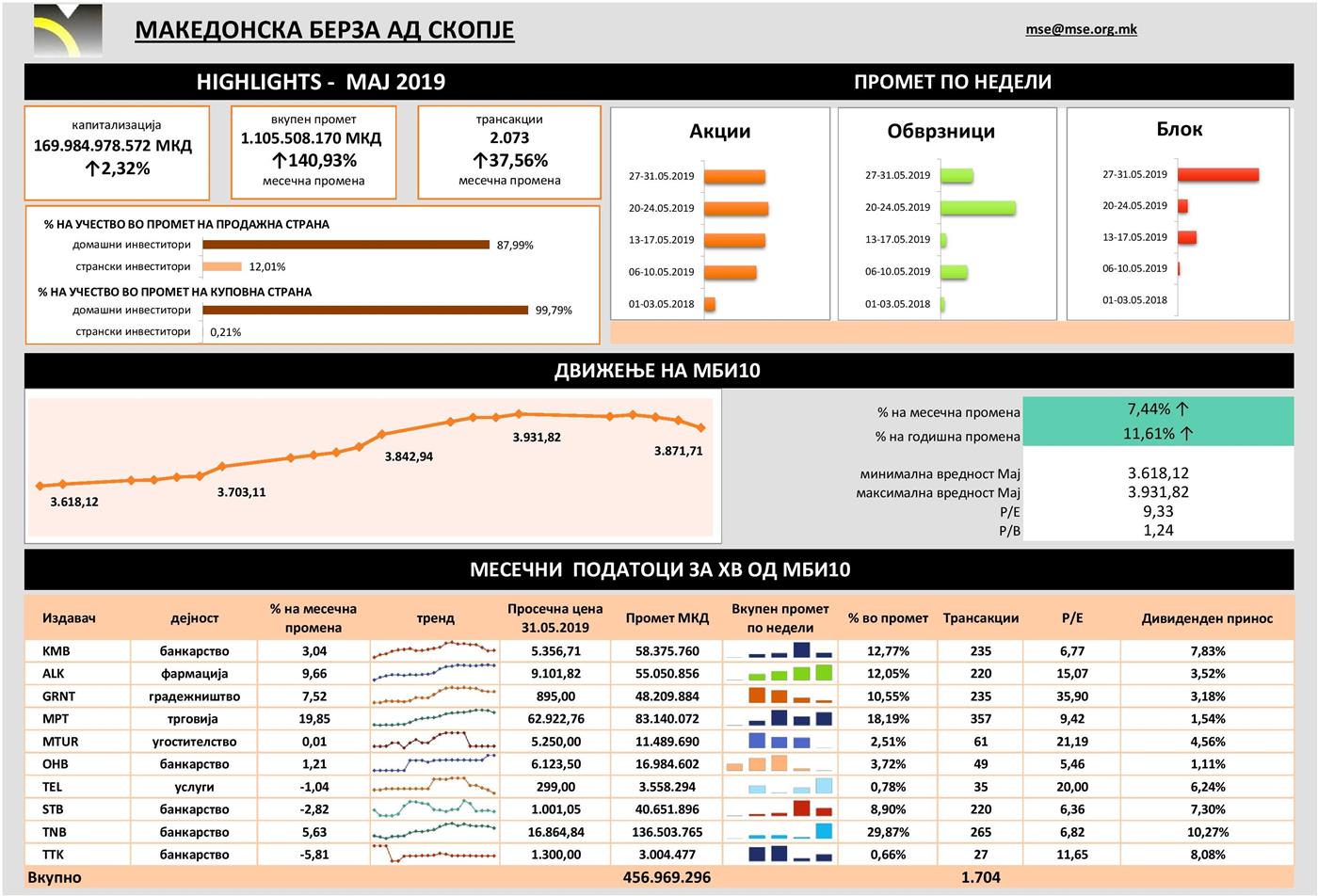Open the mse@mse.org.mk email link
The image size is (1318, 896).
coord(1081,29)
